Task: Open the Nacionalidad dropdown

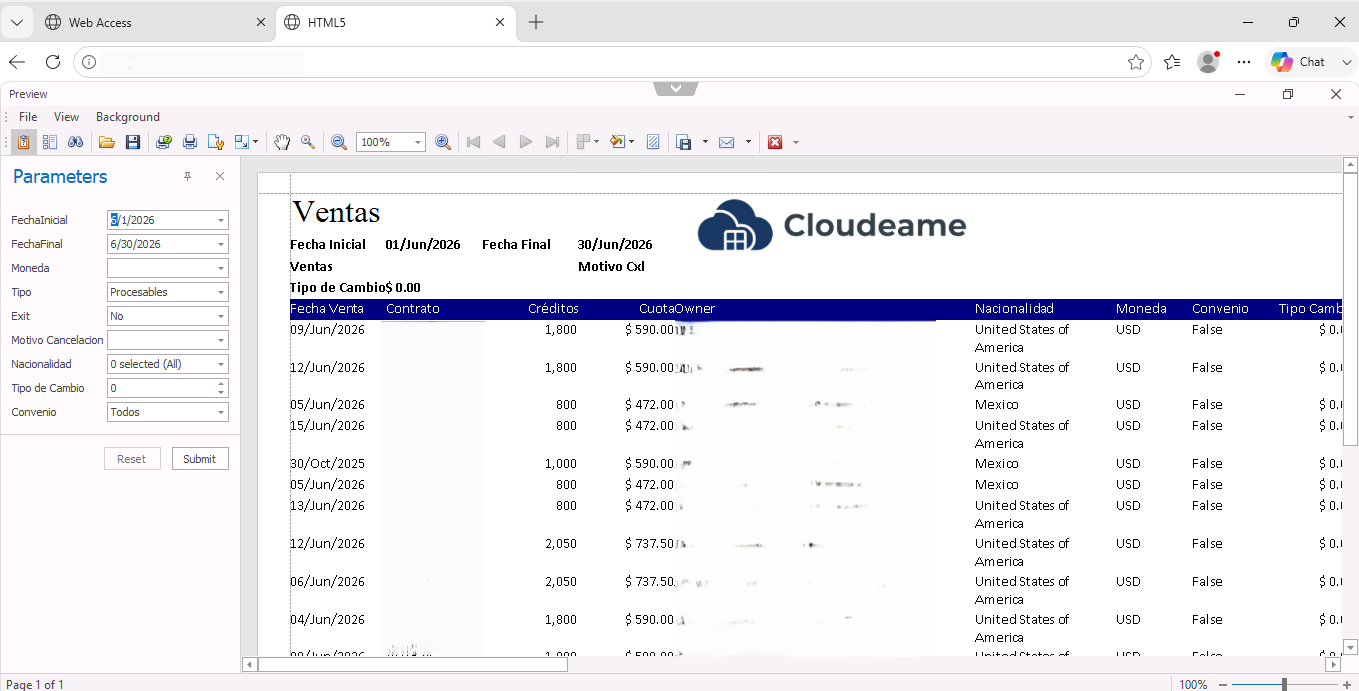Action: 220,364
